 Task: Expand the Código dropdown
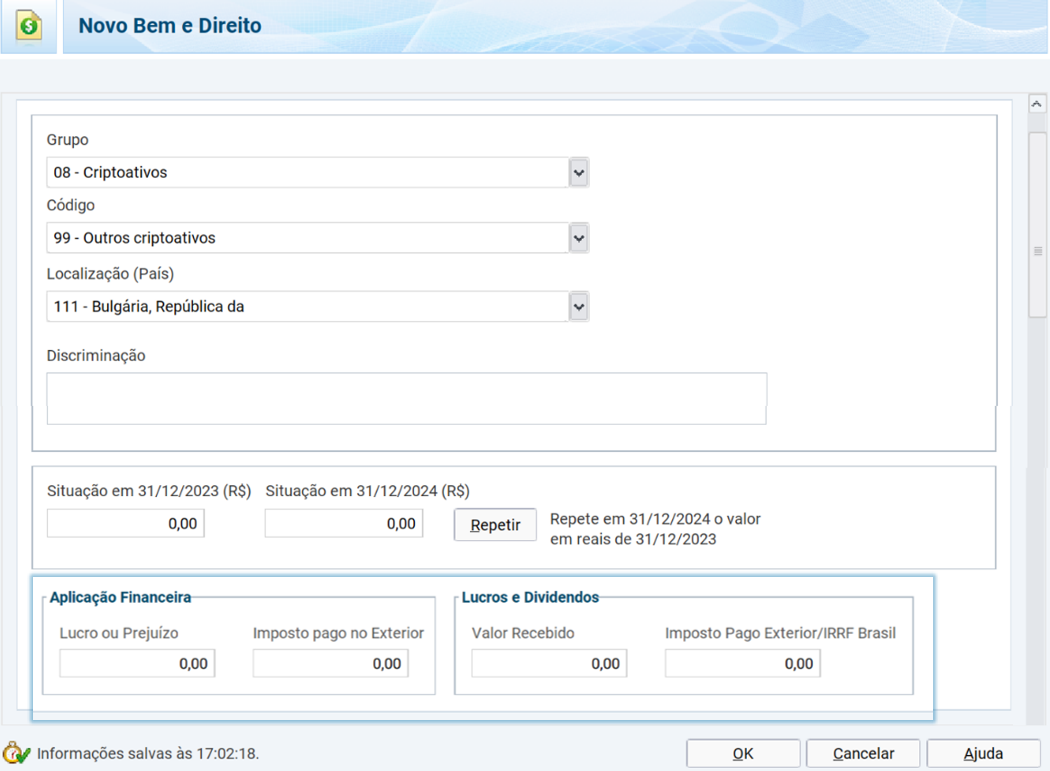click(x=578, y=239)
